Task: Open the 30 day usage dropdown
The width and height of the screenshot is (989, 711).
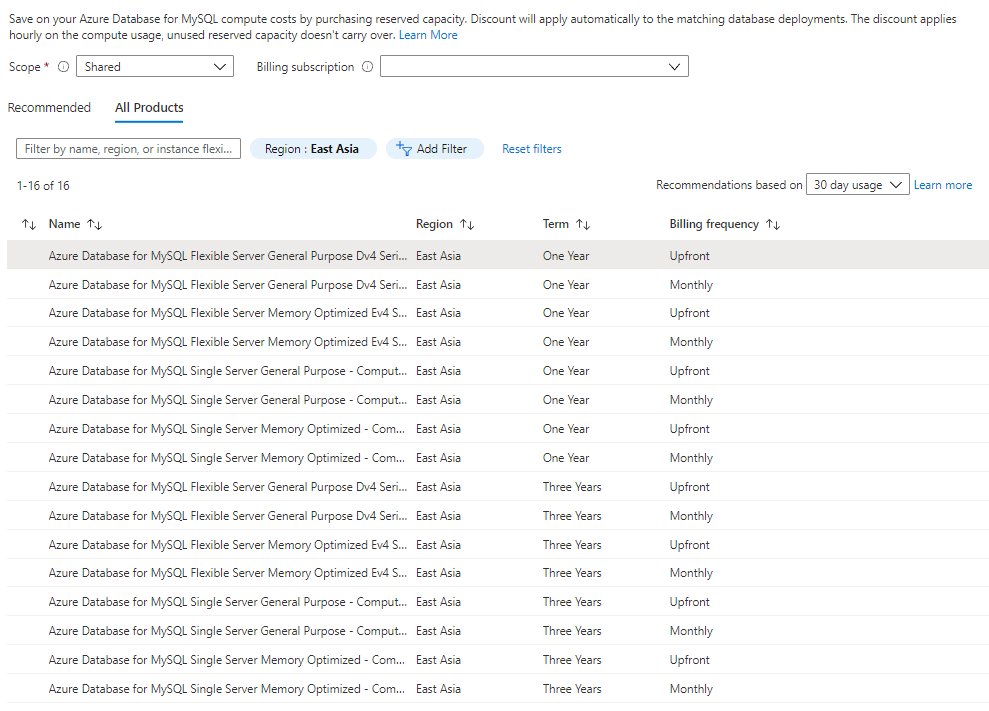Action: [x=857, y=184]
